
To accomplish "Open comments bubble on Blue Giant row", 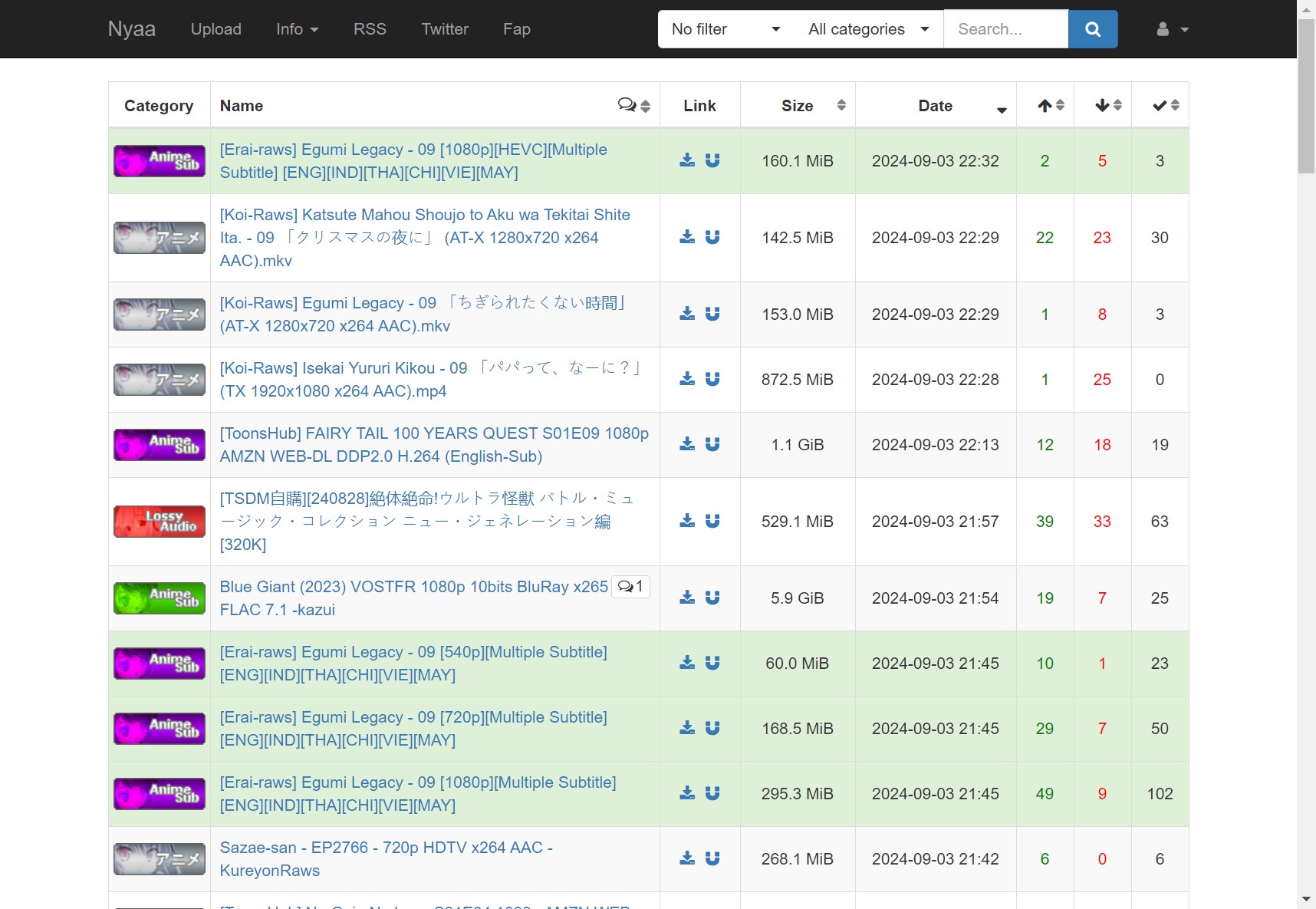I will (x=630, y=587).
